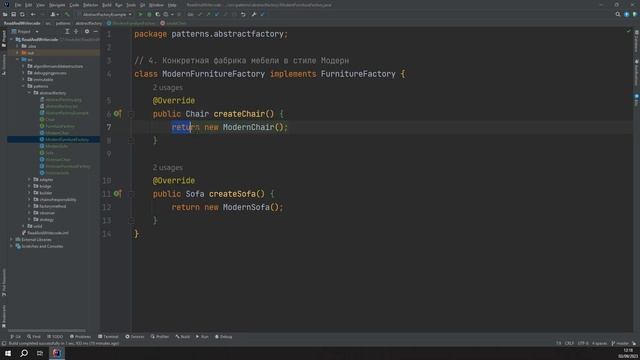The width and height of the screenshot is (640, 360).
Task: Open the Bookmarks vertical tool window tab
Action: coord(4,316)
